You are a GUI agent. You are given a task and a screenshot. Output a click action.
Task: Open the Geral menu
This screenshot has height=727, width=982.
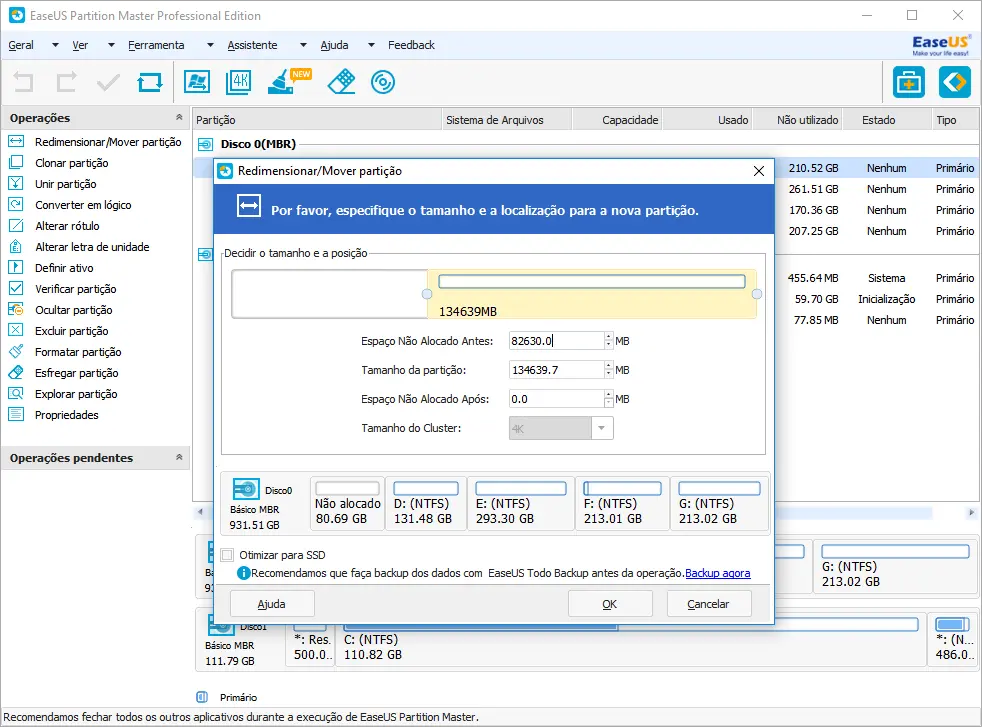click(21, 45)
